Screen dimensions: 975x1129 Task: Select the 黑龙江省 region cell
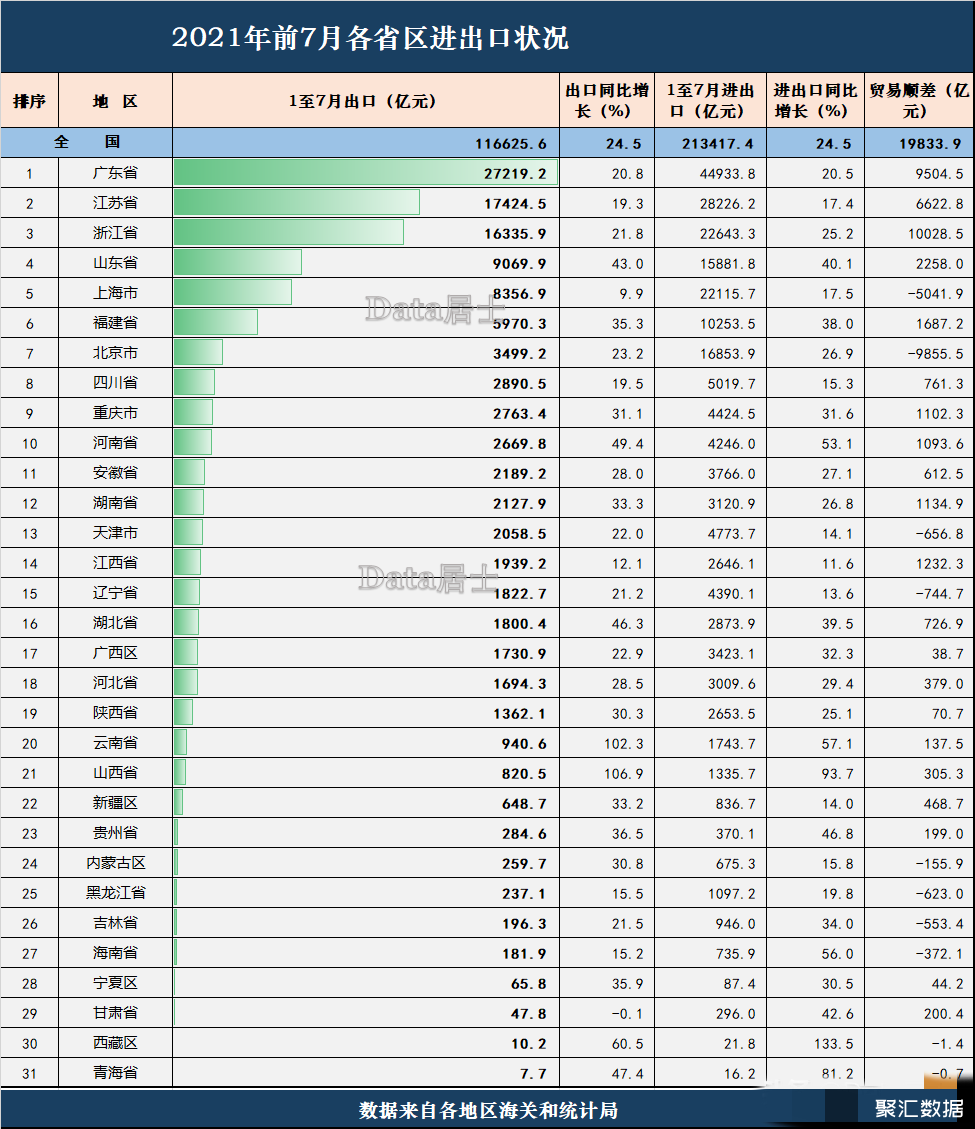click(115, 893)
